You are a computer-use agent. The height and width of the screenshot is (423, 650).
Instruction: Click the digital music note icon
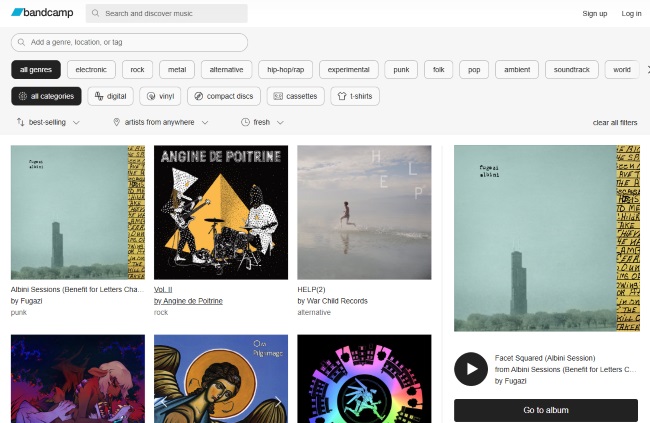tap(99, 96)
